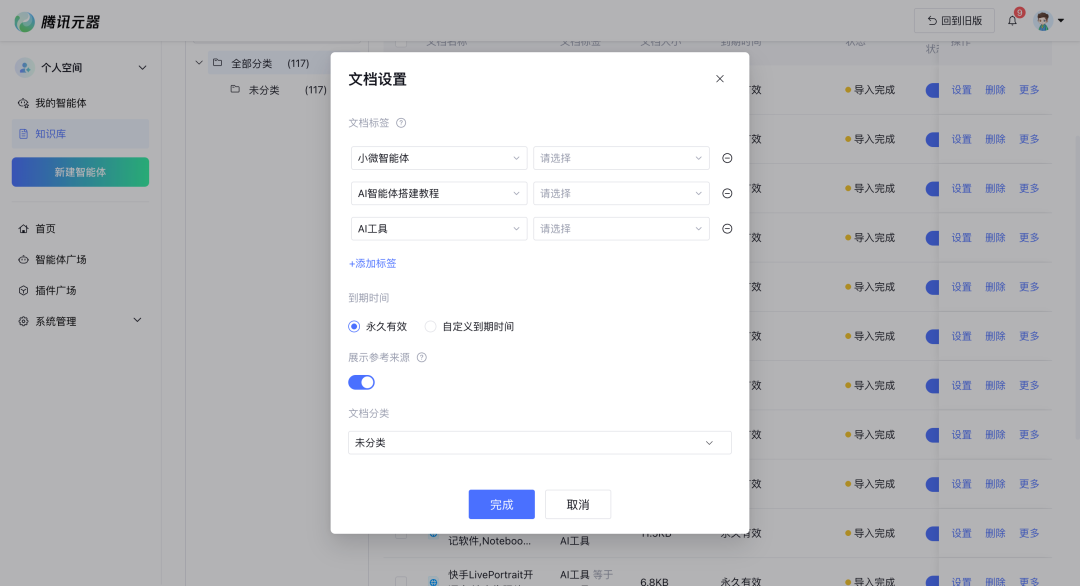Remove the 小微智能体 tag row
This screenshot has width=1080, height=586.
(727, 158)
